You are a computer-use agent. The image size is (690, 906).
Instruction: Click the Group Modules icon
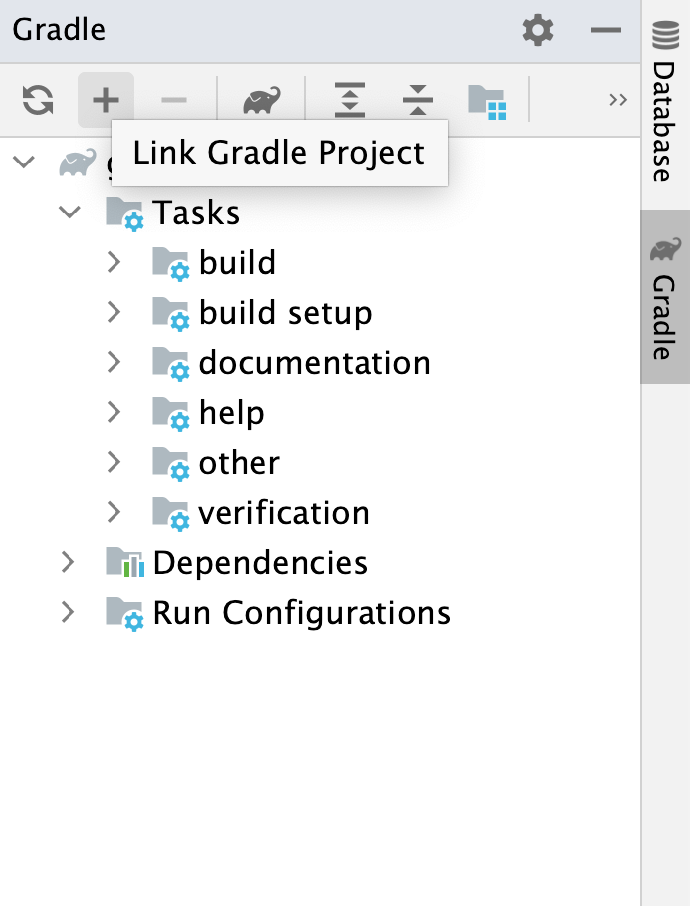coord(489,99)
